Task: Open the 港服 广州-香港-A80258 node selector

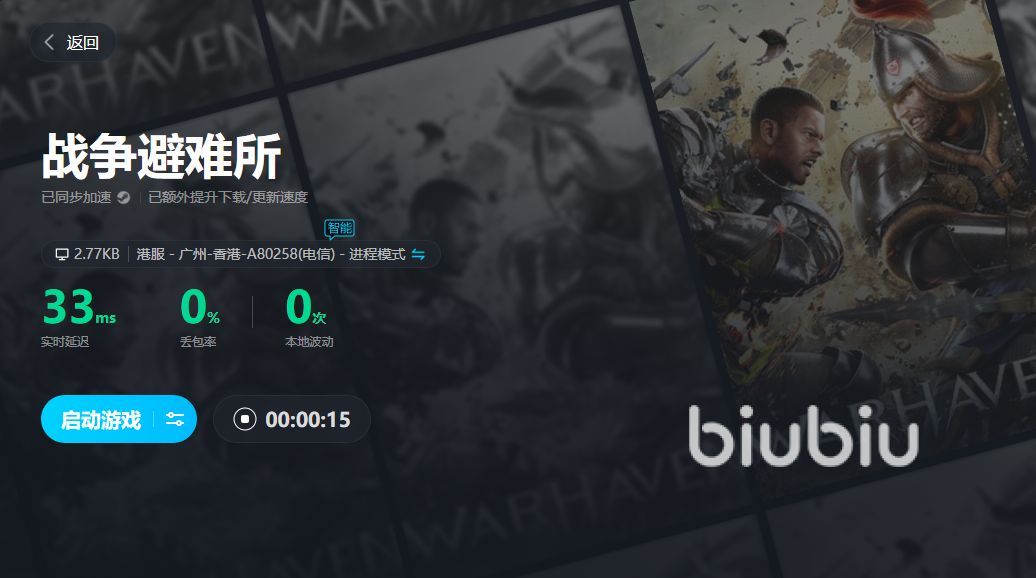Action: (271, 254)
